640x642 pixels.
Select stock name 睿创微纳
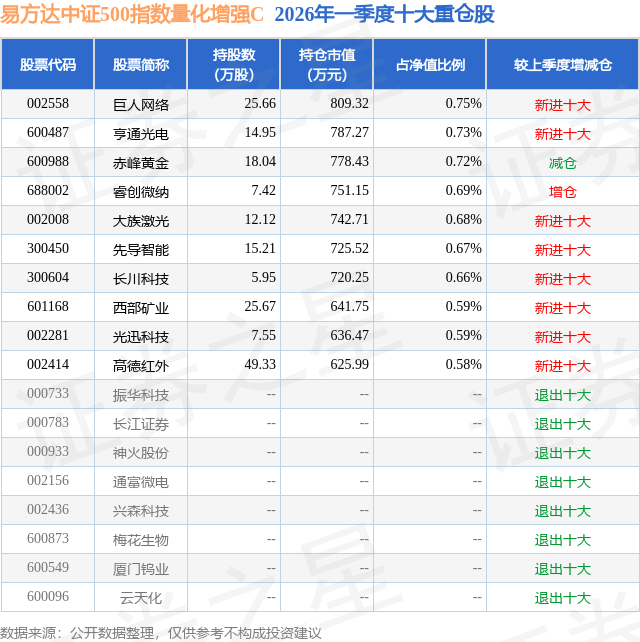coord(141,192)
